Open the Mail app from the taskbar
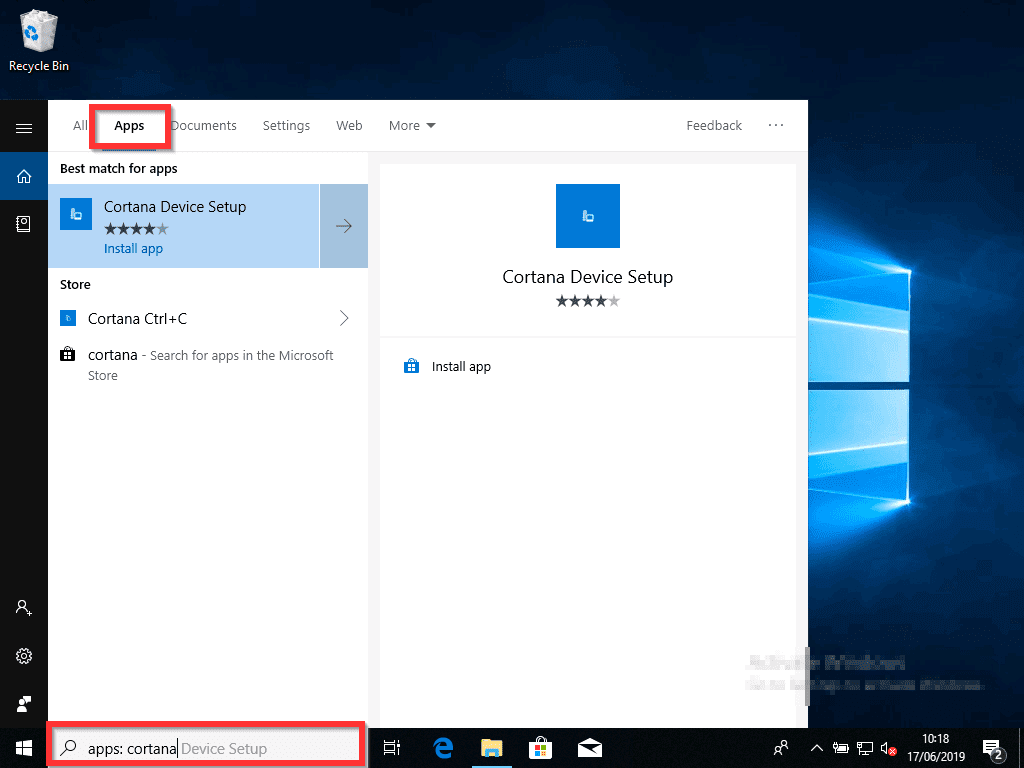The height and width of the screenshot is (768, 1024). click(x=590, y=748)
